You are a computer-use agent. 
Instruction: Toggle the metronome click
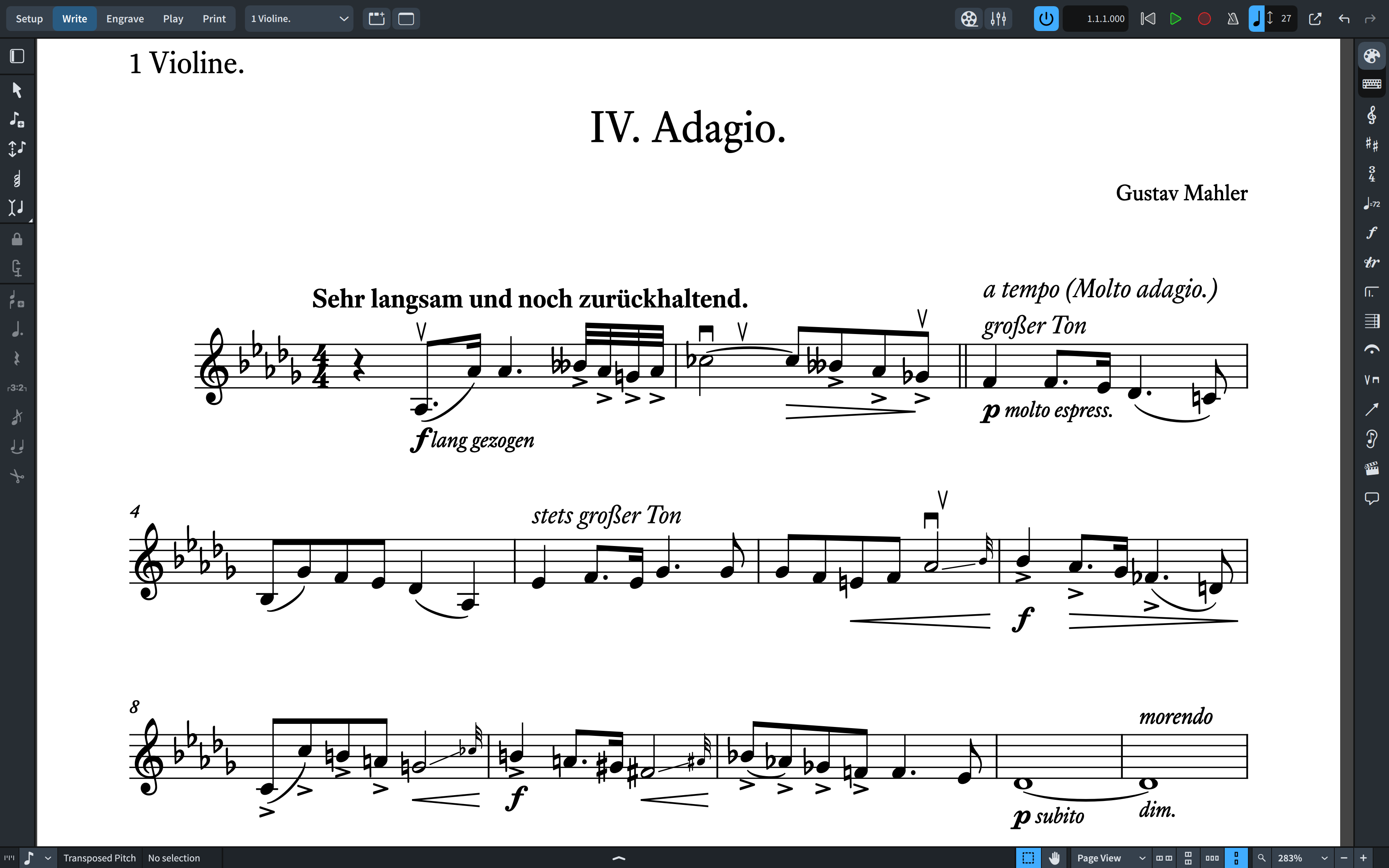point(1233,19)
